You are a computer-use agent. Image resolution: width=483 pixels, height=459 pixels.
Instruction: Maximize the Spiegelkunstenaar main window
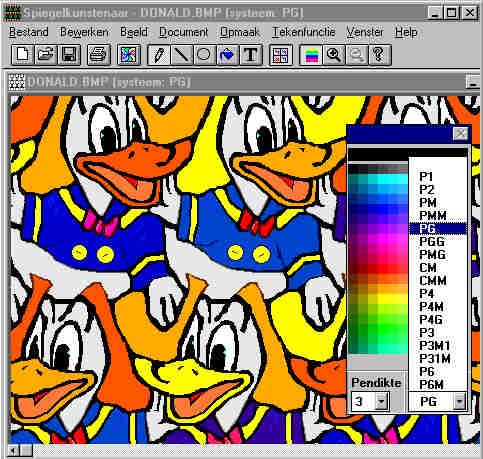tap(451, 13)
